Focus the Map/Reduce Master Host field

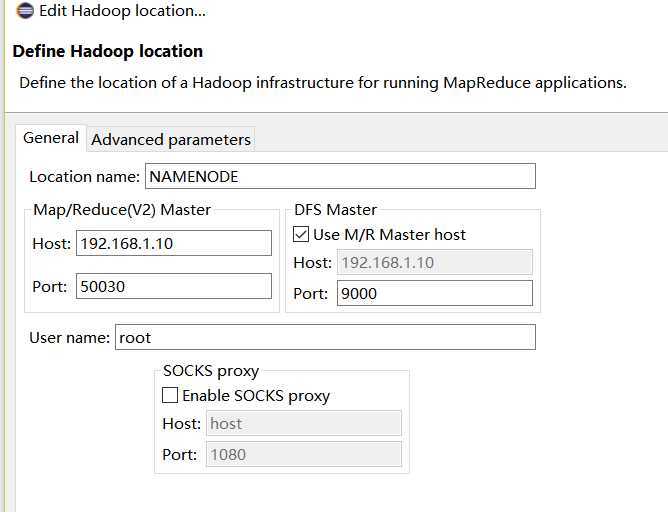click(x=173, y=243)
